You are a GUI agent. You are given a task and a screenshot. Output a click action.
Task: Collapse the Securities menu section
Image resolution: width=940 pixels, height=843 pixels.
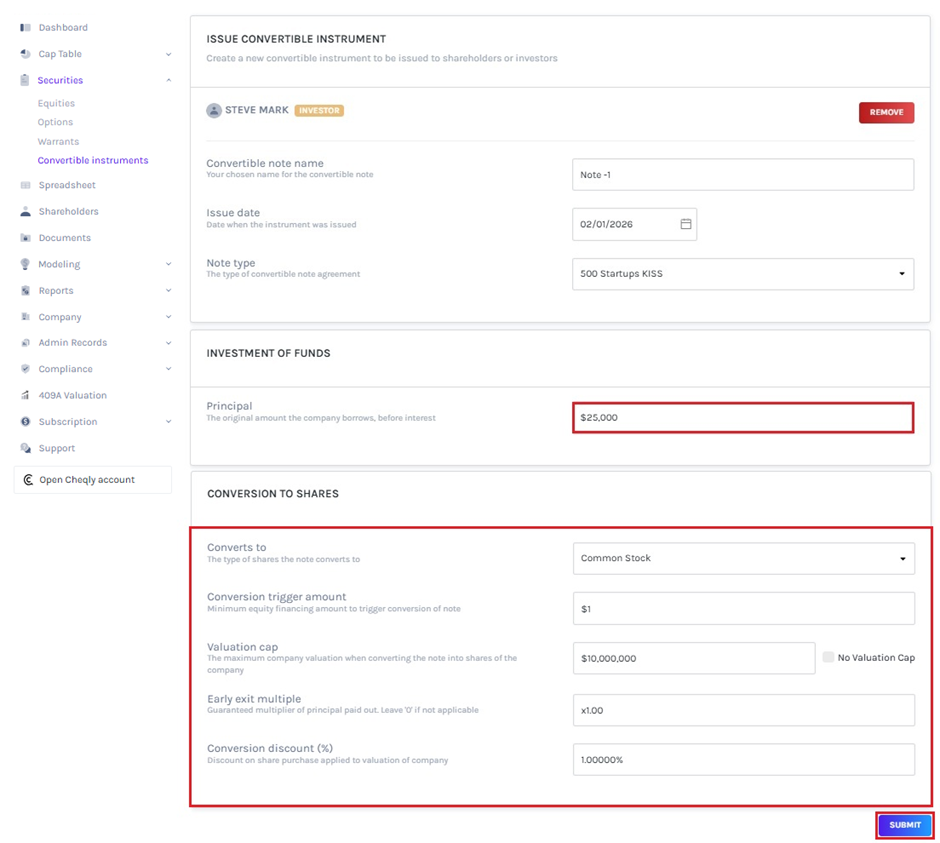pos(168,80)
